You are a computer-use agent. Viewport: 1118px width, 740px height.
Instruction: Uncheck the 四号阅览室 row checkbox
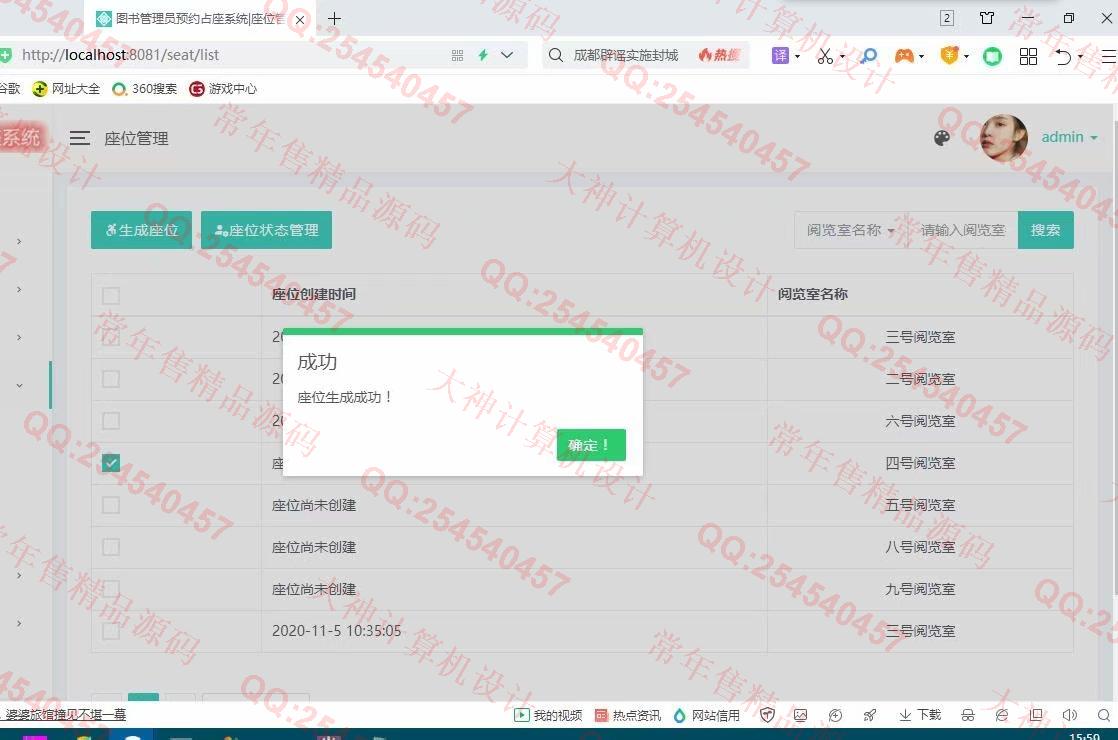coord(111,463)
